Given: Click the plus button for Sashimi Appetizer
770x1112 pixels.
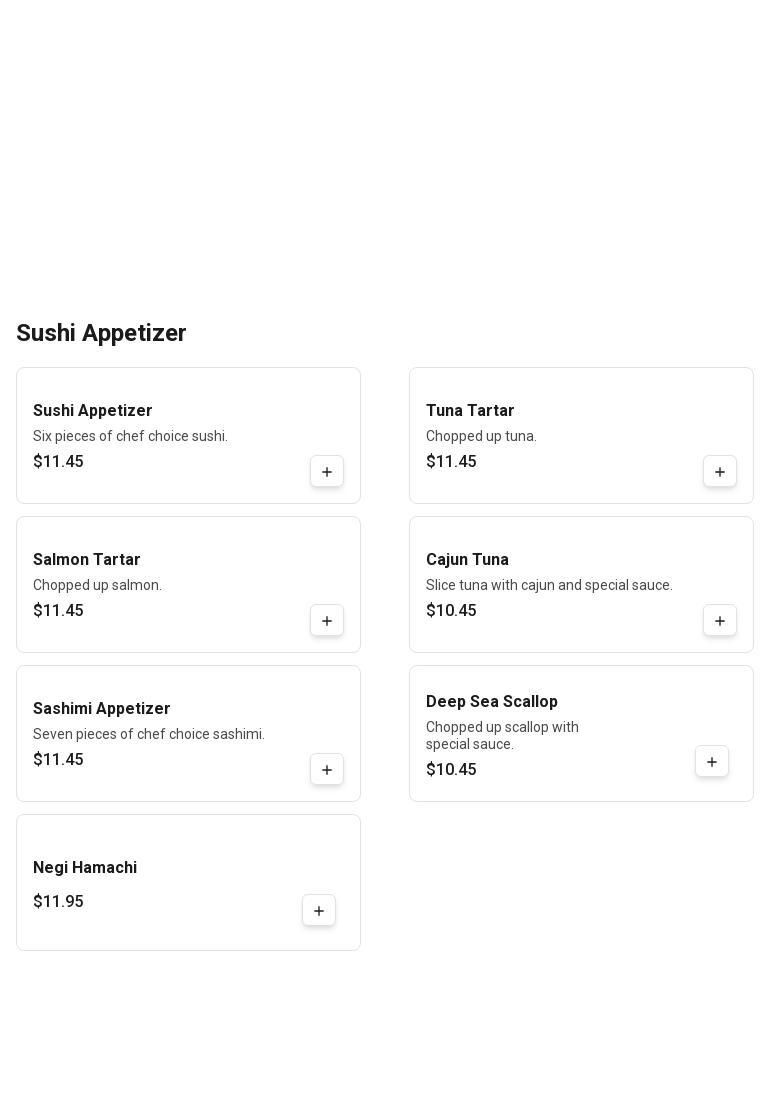Looking at the screenshot, I should [327, 770].
